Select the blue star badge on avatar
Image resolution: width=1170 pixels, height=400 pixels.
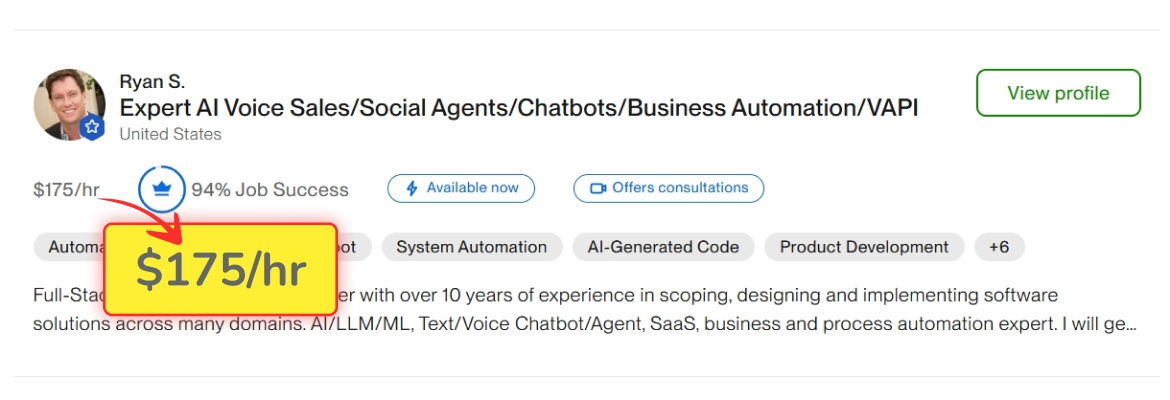[92, 128]
